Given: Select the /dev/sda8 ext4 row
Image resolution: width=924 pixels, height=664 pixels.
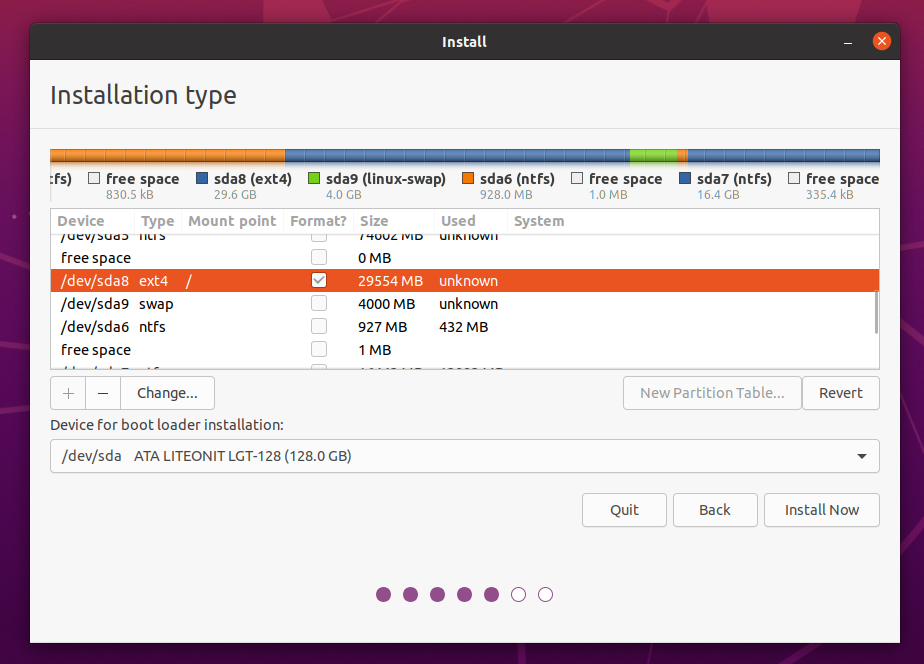Looking at the screenshot, I should [x=465, y=280].
